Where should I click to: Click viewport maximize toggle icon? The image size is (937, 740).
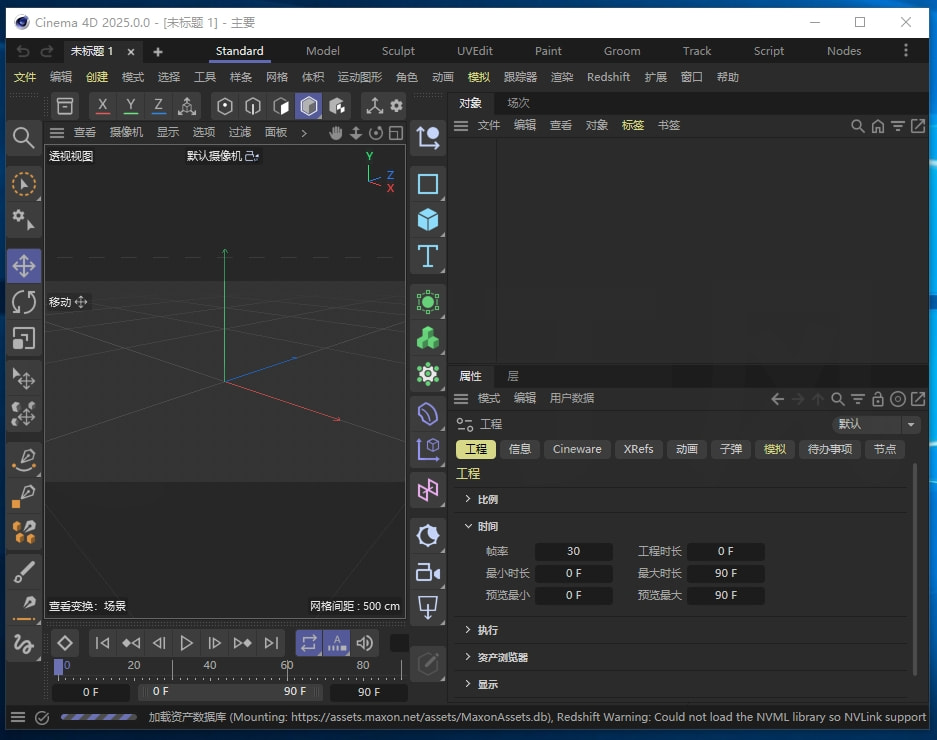[396, 133]
